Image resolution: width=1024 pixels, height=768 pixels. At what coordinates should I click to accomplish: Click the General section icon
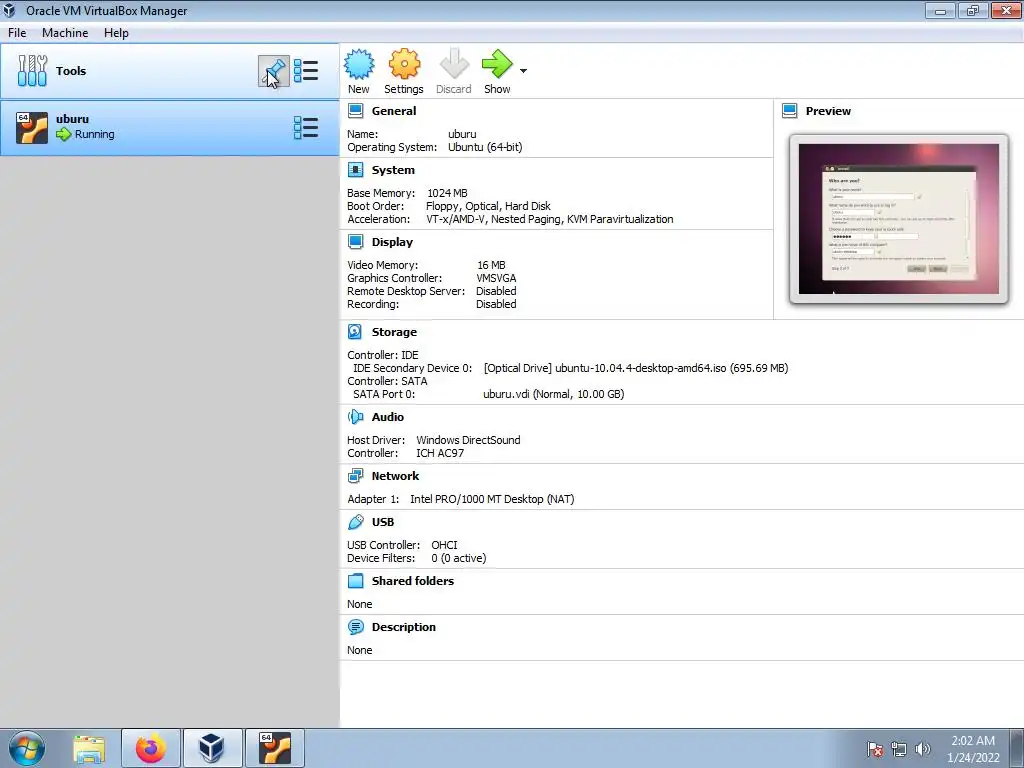click(x=355, y=111)
